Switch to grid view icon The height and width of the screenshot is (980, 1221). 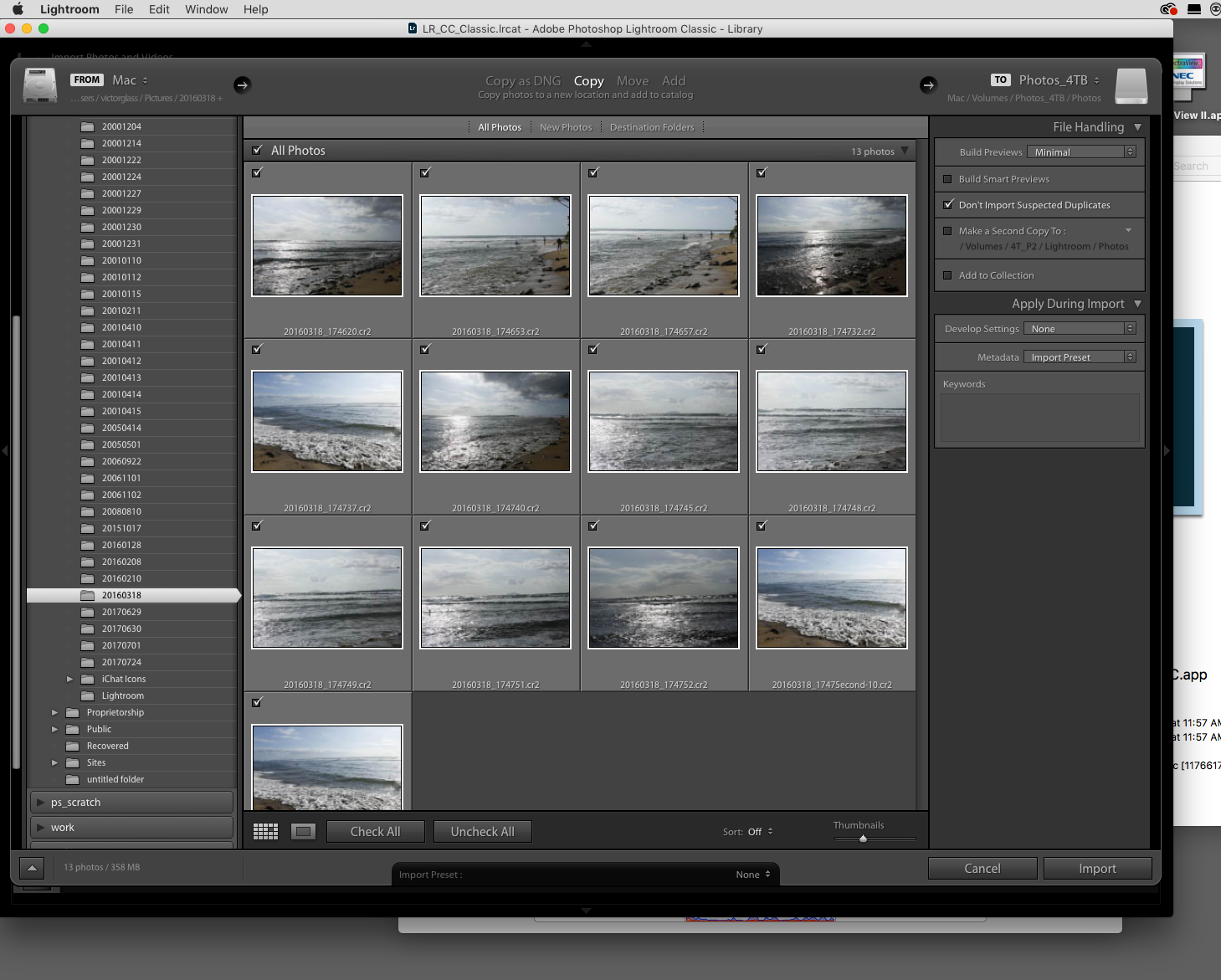(x=265, y=831)
